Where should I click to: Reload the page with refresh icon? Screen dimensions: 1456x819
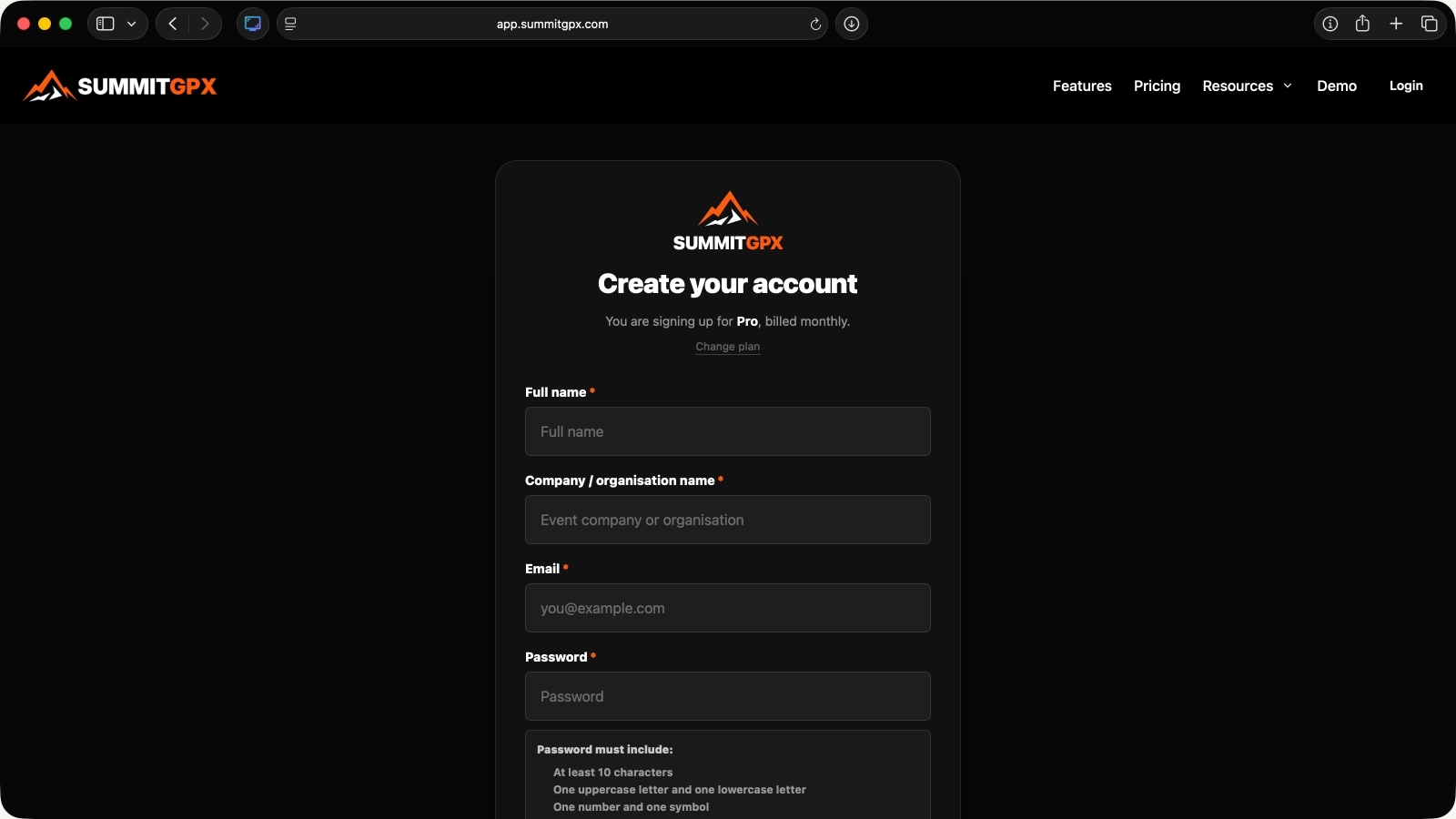[x=815, y=25]
